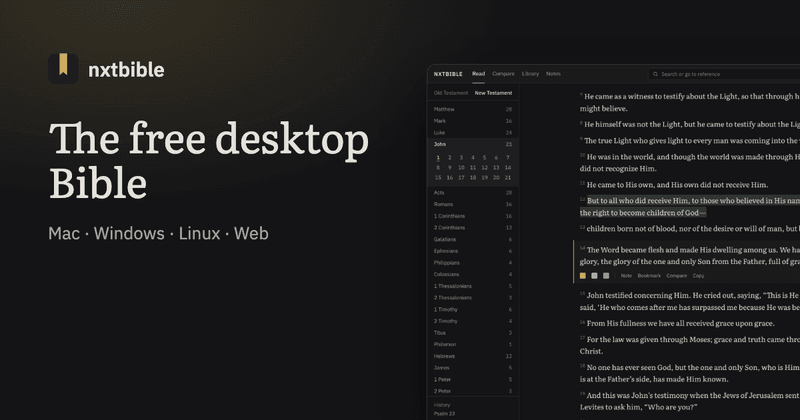Select verse 16 'From His fullness'
Viewport: 800px width, 420px height.
click(677, 323)
